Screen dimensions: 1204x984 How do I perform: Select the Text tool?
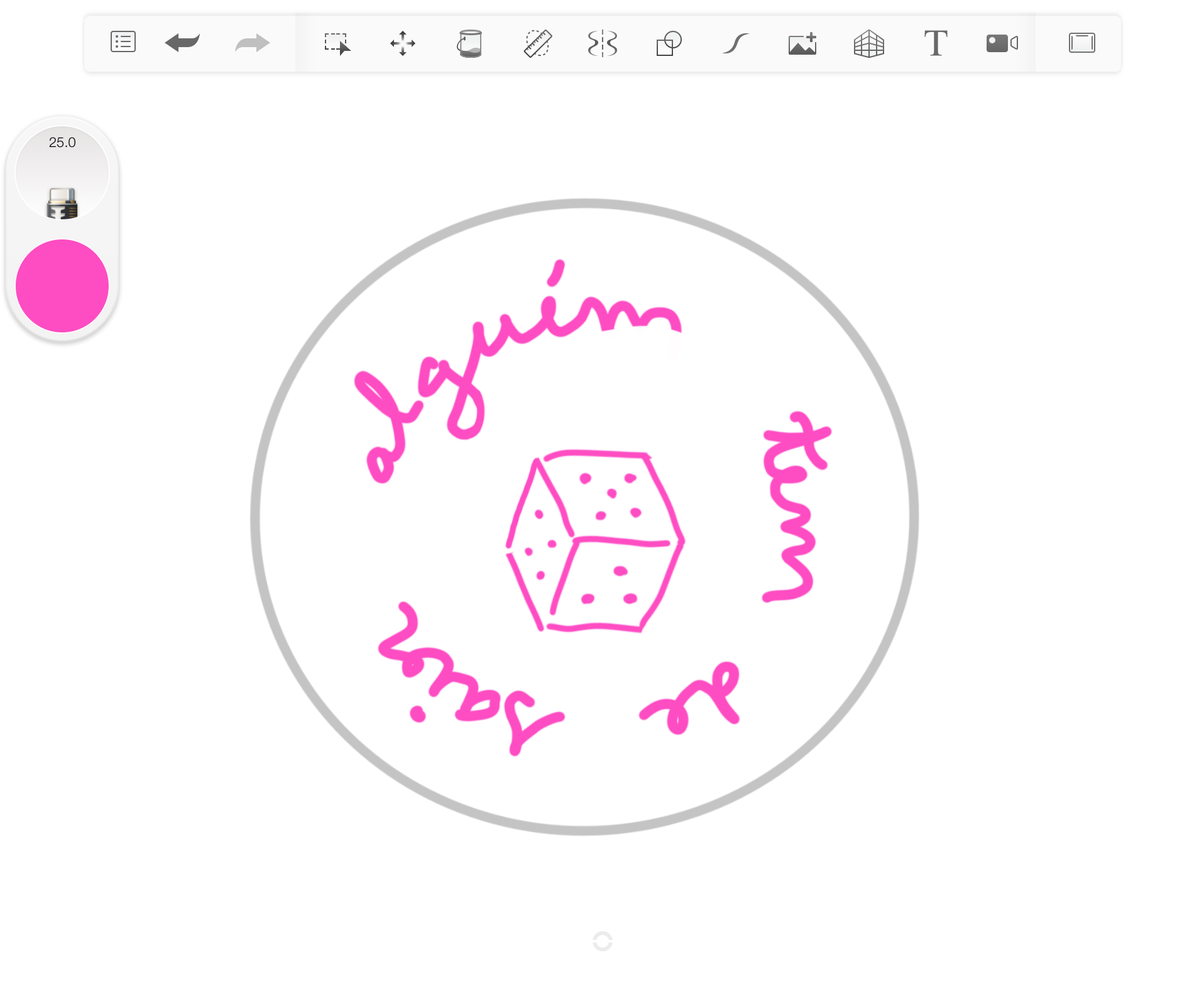[936, 43]
